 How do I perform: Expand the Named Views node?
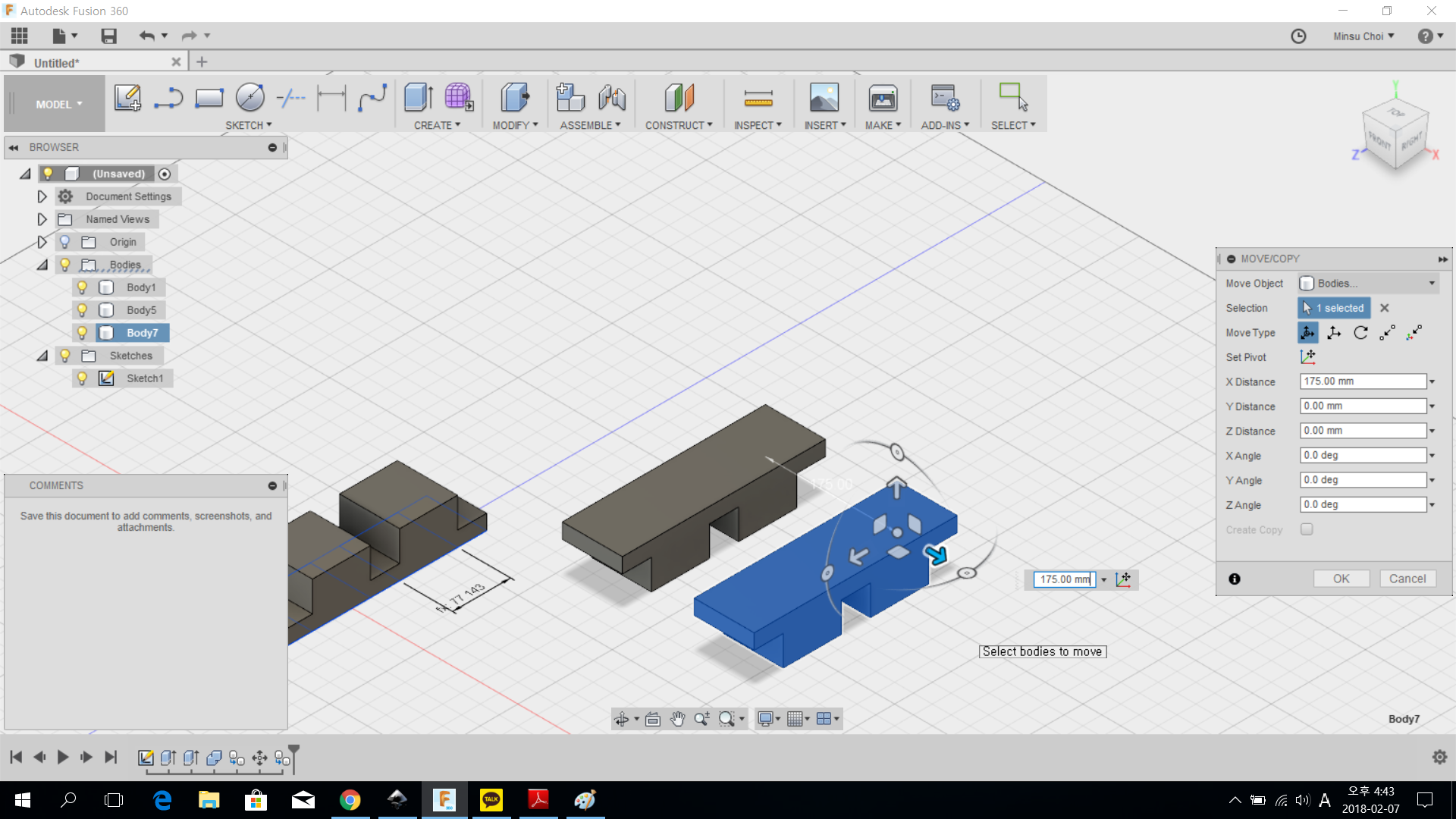pyautogui.click(x=42, y=219)
